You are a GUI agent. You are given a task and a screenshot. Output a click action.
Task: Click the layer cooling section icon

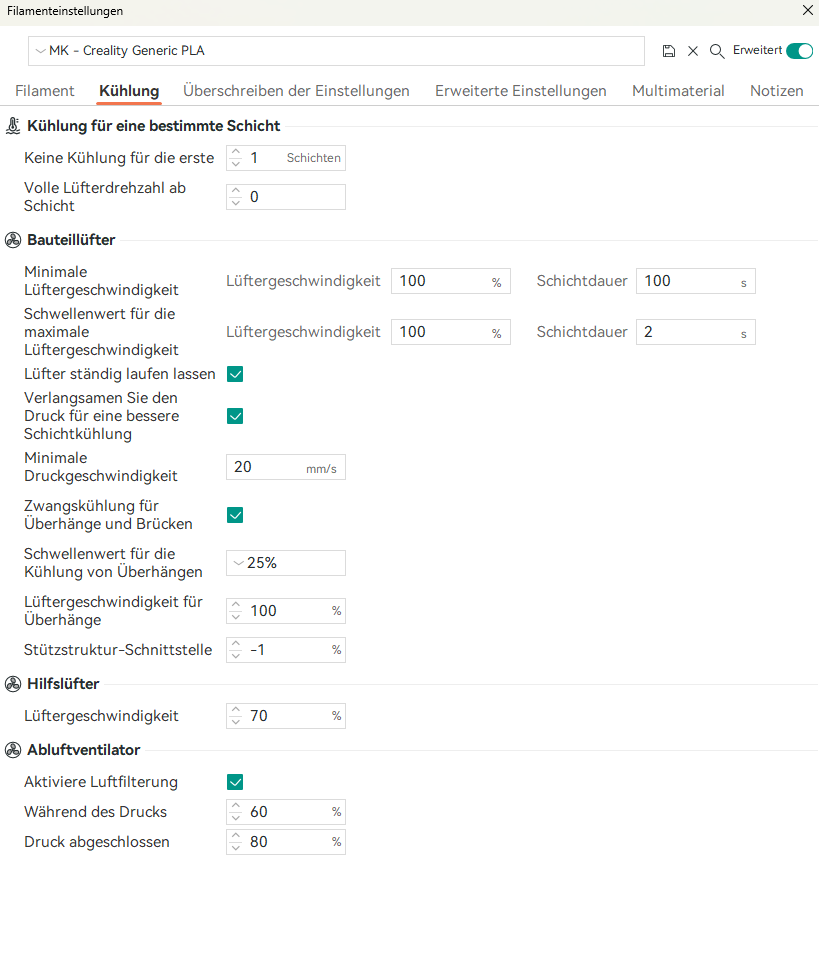[x=13, y=126]
